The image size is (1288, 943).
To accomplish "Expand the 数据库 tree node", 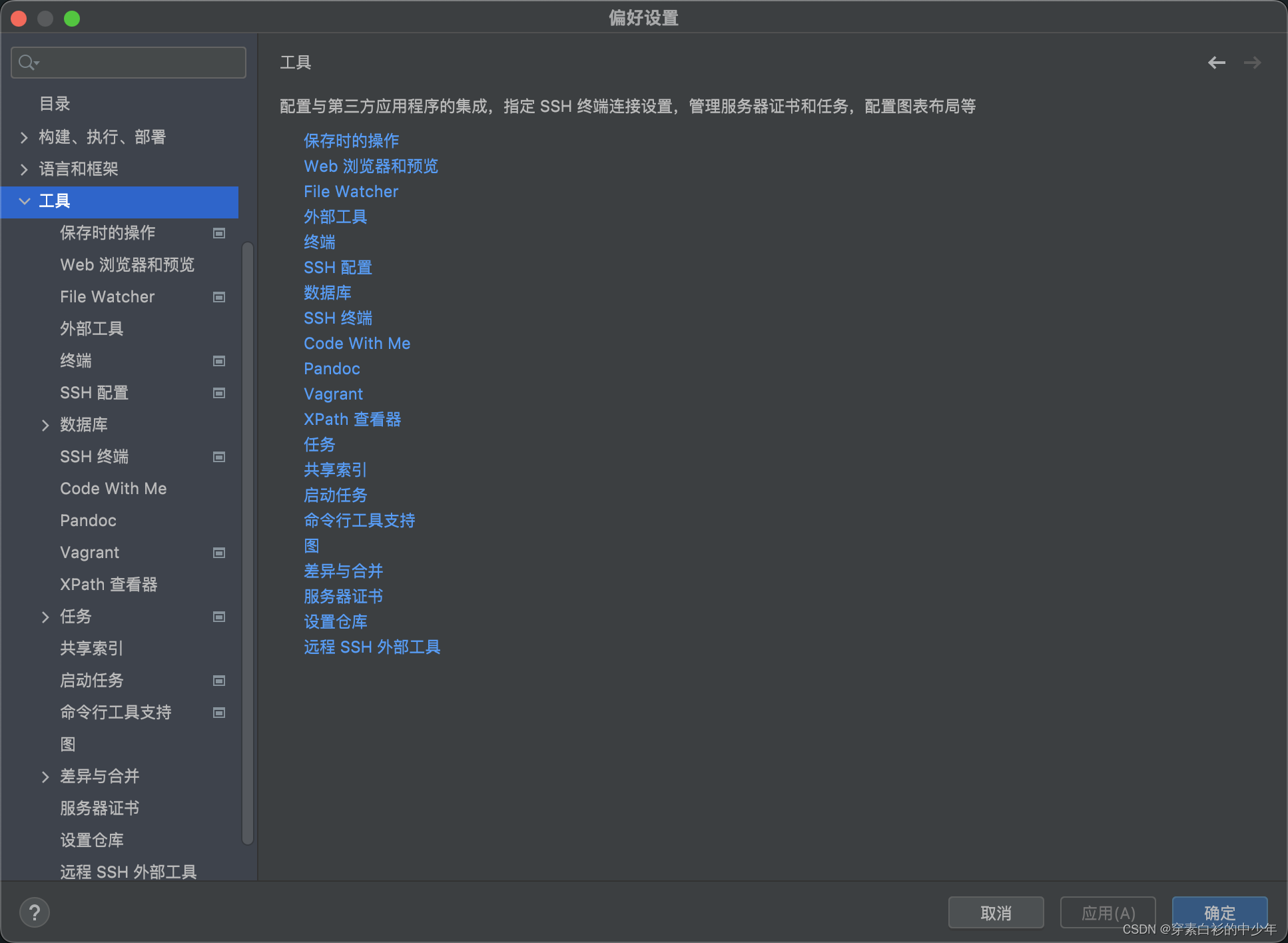I will tap(45, 424).
